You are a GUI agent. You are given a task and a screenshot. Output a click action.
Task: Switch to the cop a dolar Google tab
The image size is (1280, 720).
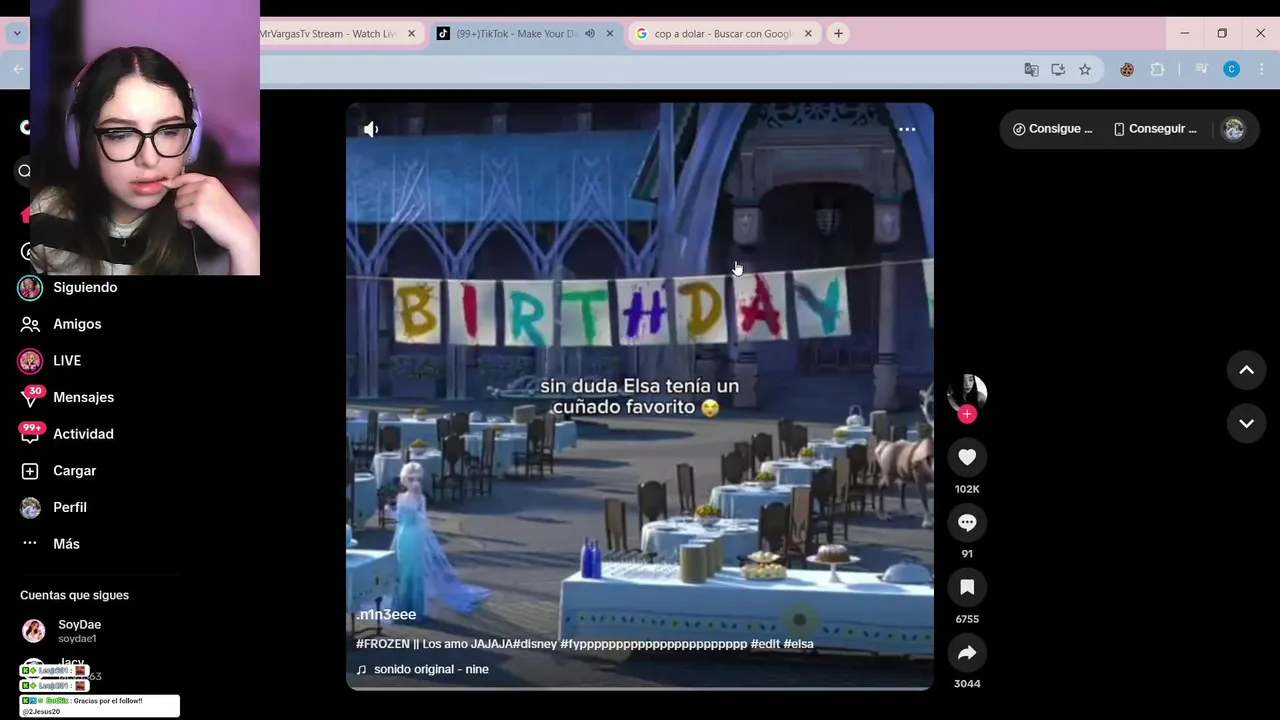722,34
